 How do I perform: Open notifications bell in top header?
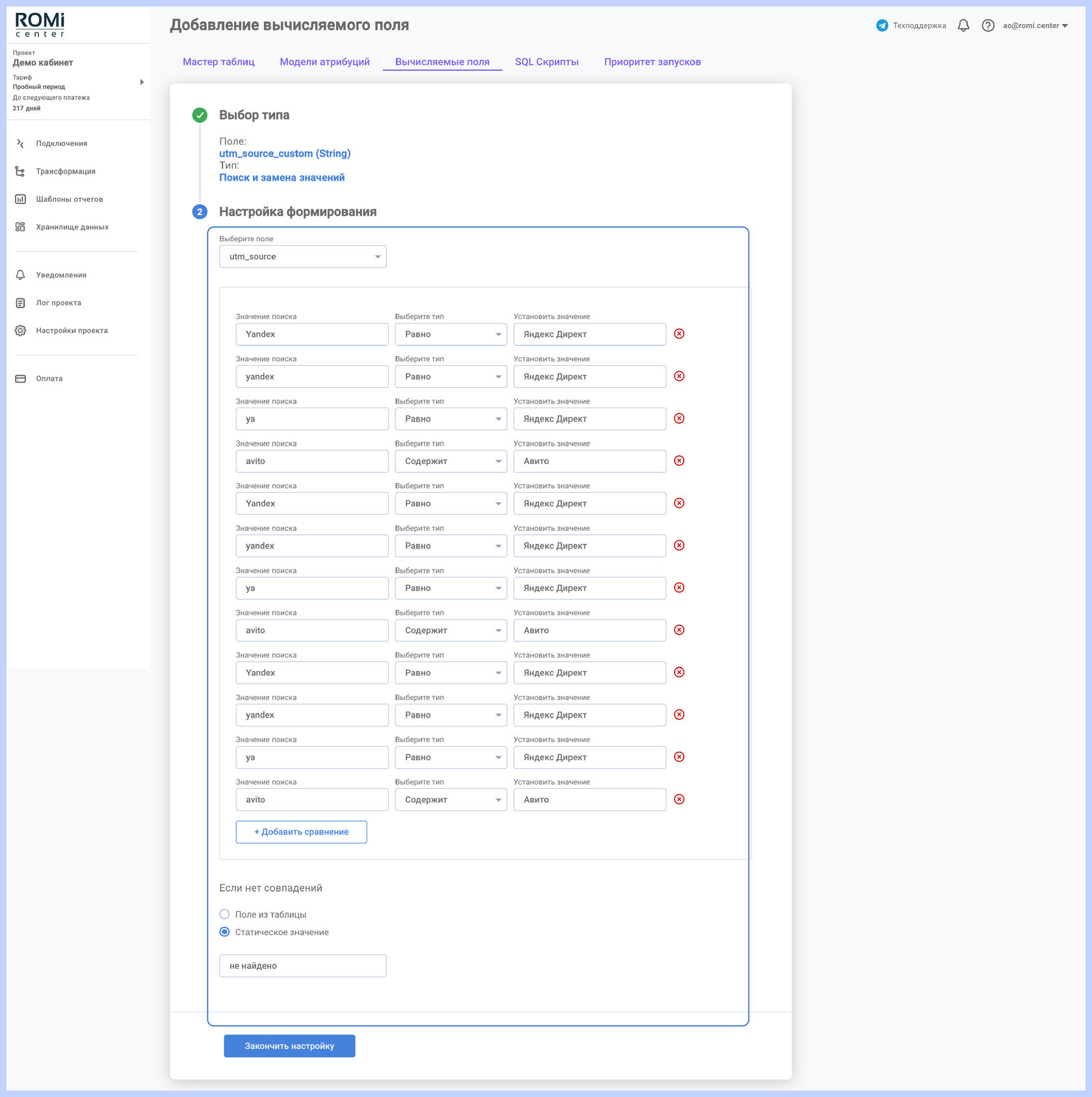tap(963, 25)
